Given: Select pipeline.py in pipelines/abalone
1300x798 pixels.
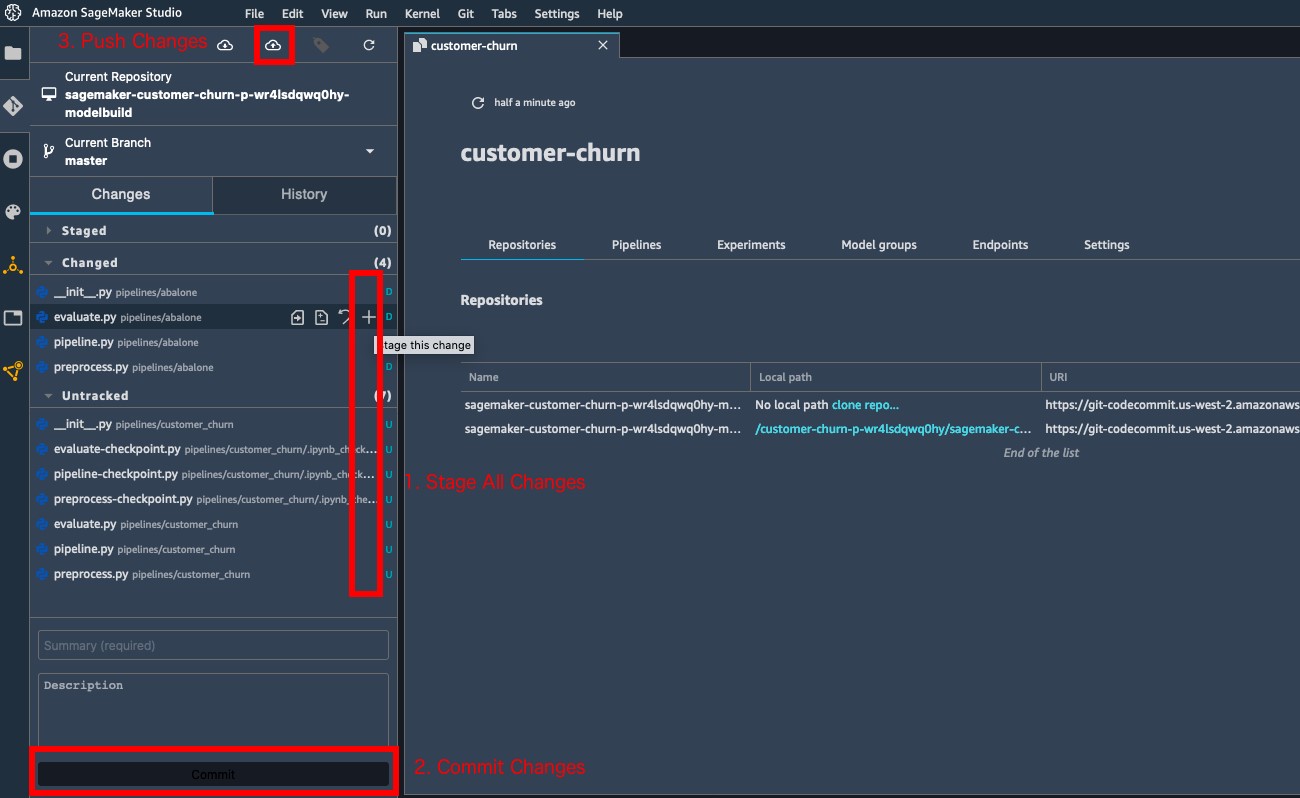Looking at the screenshot, I should pos(213,342).
